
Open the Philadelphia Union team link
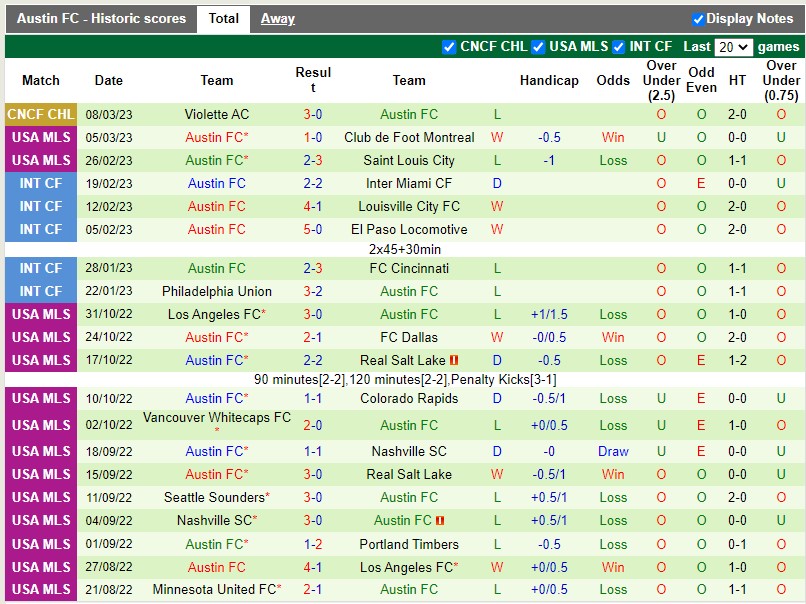pos(217,291)
